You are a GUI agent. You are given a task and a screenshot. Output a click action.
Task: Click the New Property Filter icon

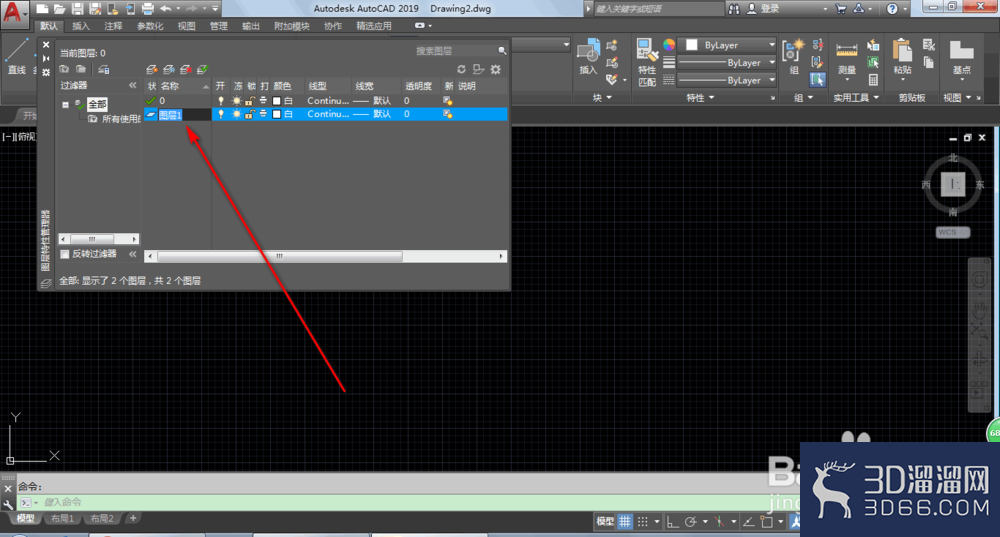tap(64, 69)
